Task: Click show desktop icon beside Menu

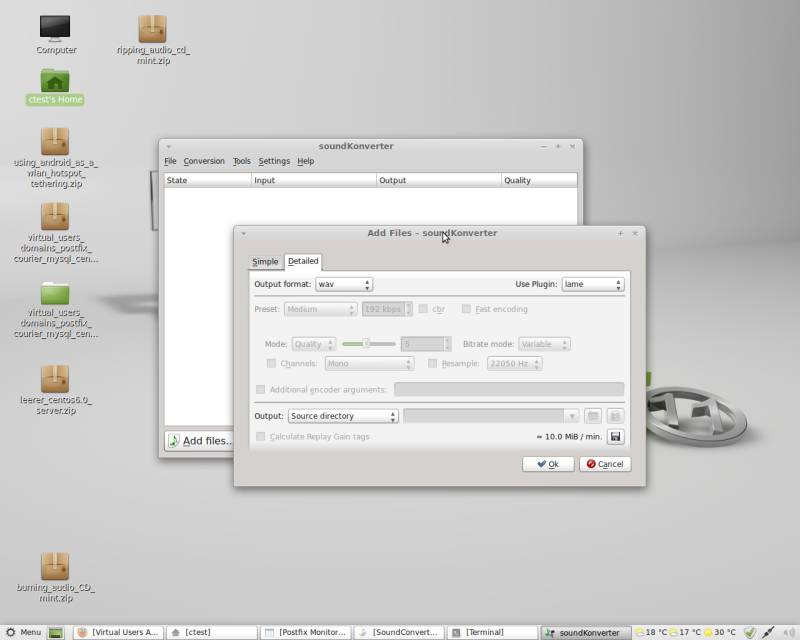Action: click(x=56, y=632)
